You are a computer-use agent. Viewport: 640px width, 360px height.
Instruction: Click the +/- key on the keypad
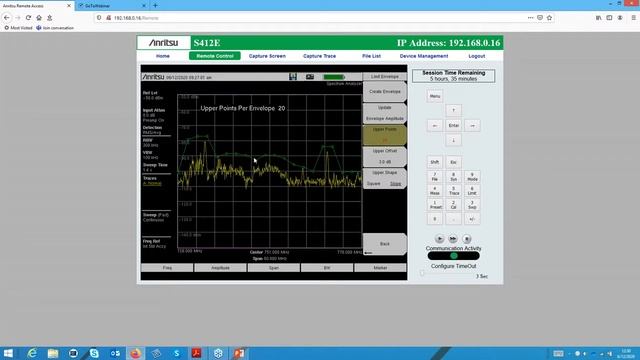[472, 219]
